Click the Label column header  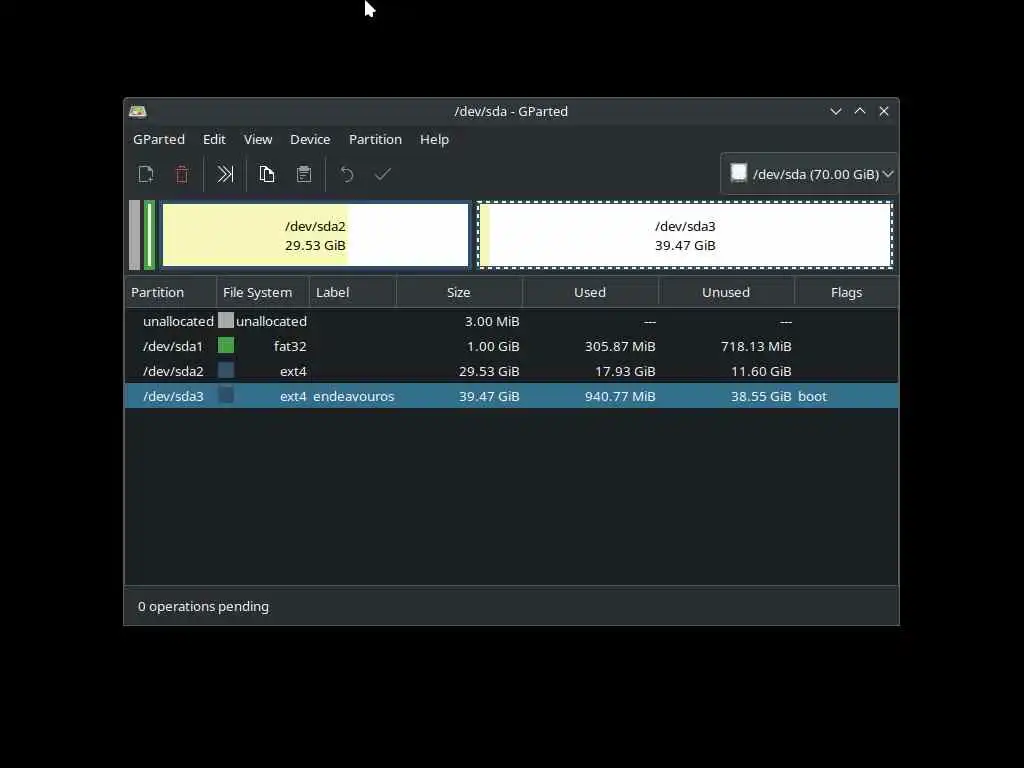353,292
